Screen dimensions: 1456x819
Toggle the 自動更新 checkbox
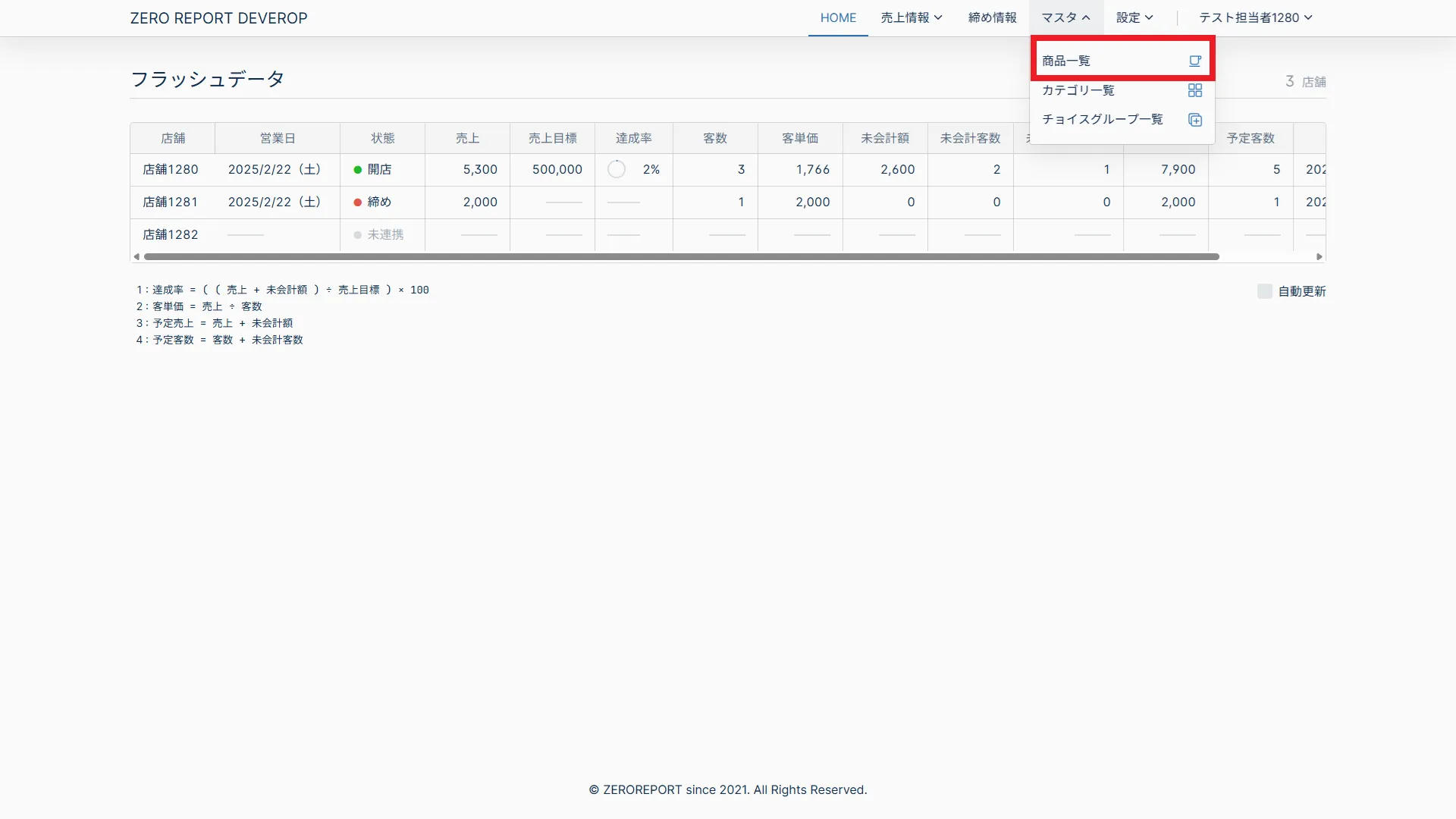point(1264,291)
